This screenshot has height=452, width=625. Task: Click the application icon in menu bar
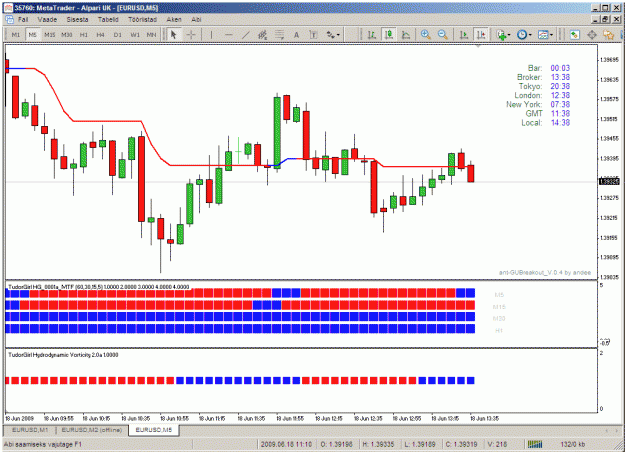click(x=9, y=19)
